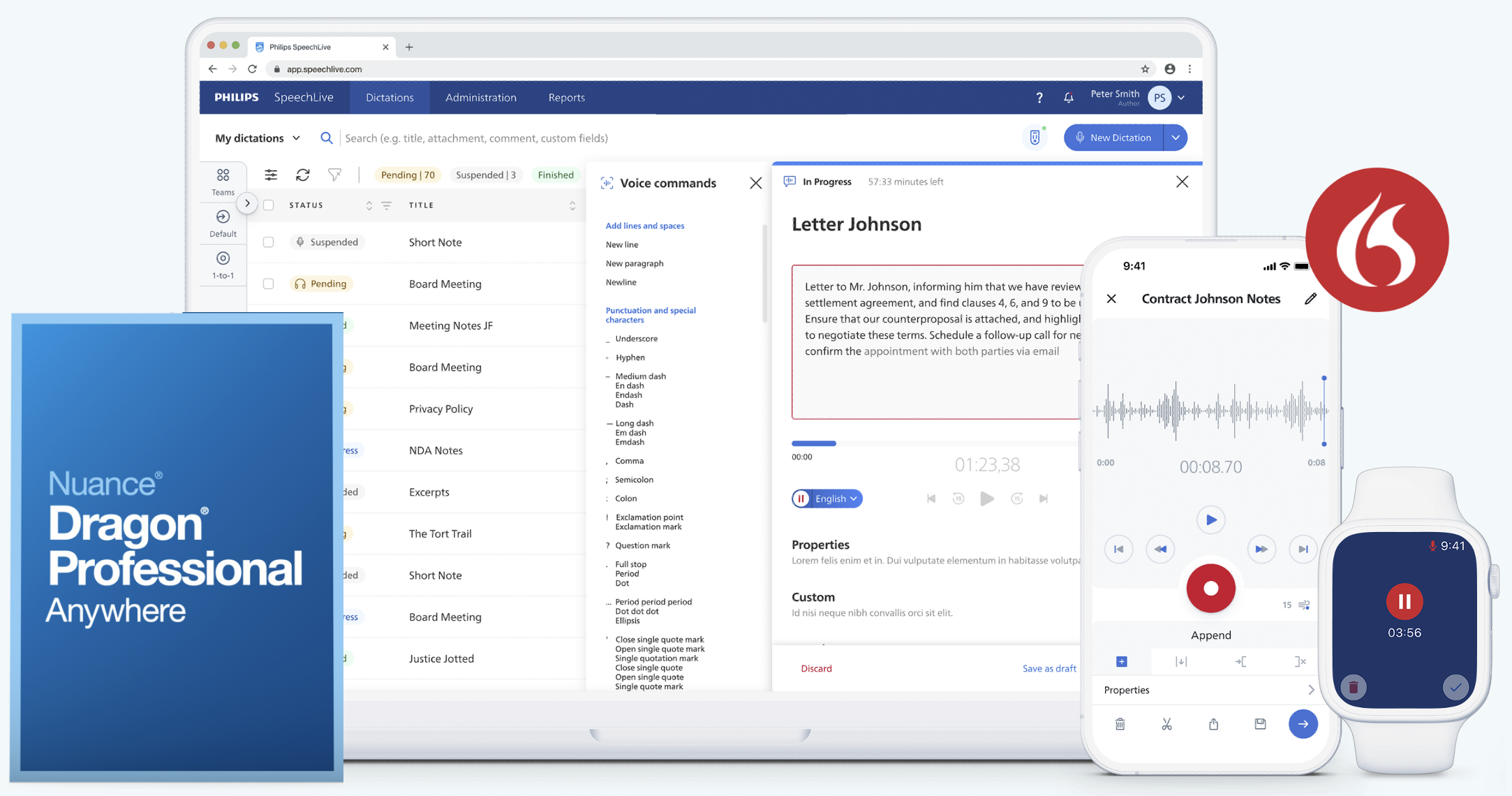This screenshot has height=796, width=1512.
Task: Filter by the Finished tab
Action: point(556,175)
